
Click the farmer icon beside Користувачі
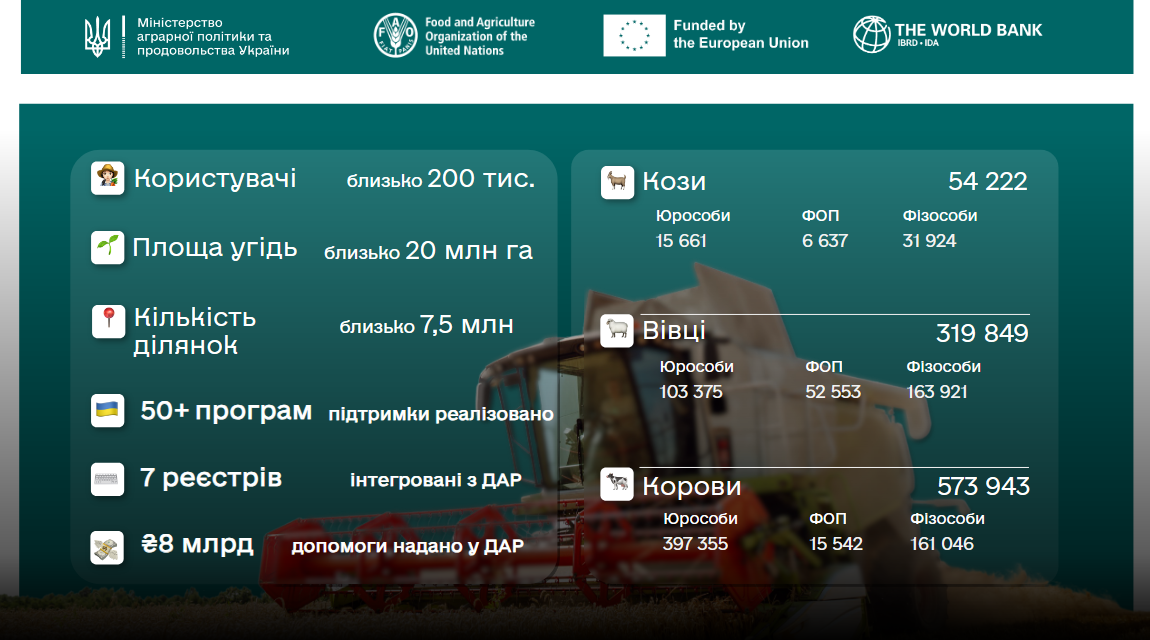click(108, 178)
